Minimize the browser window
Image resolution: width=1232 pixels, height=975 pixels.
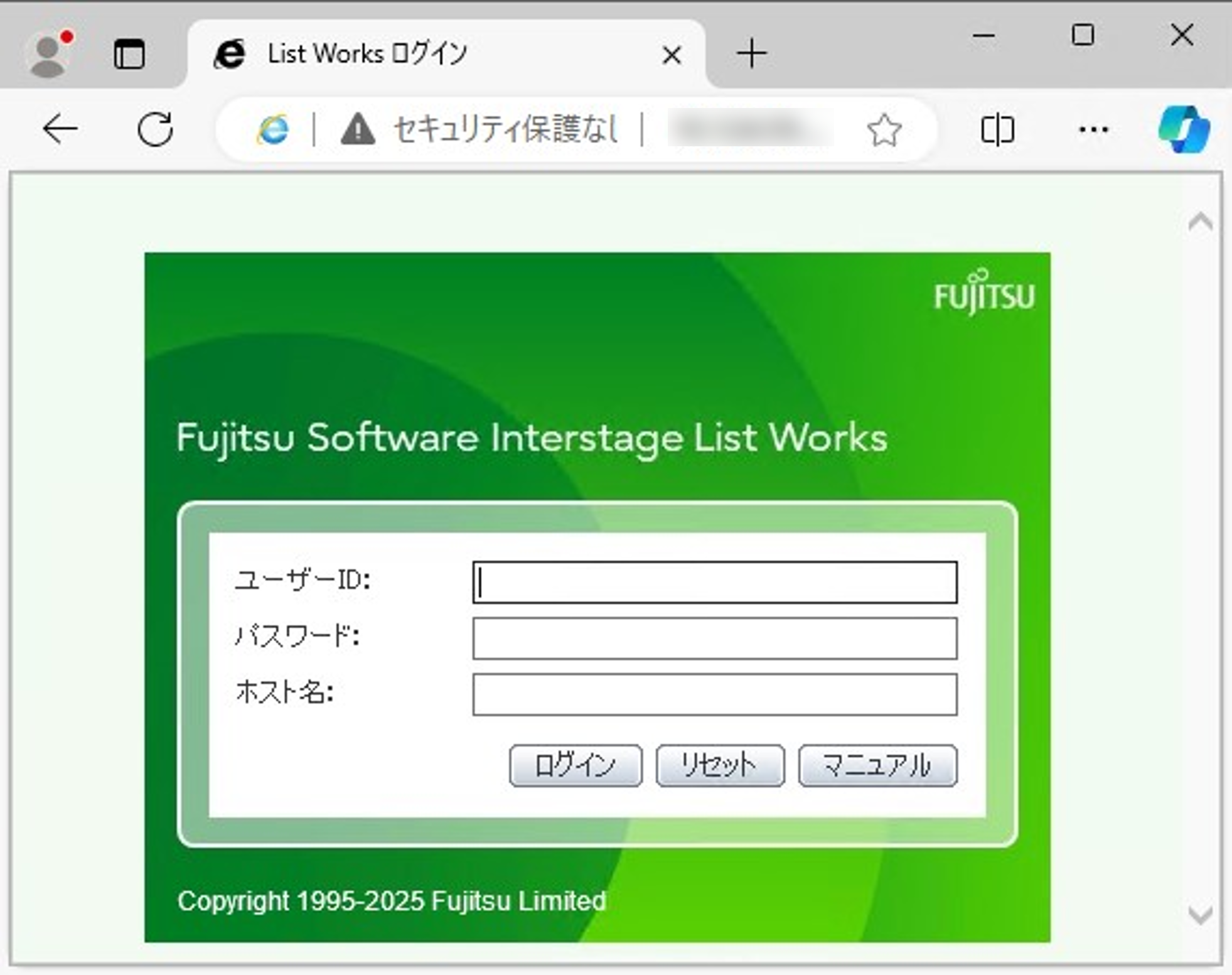click(983, 35)
